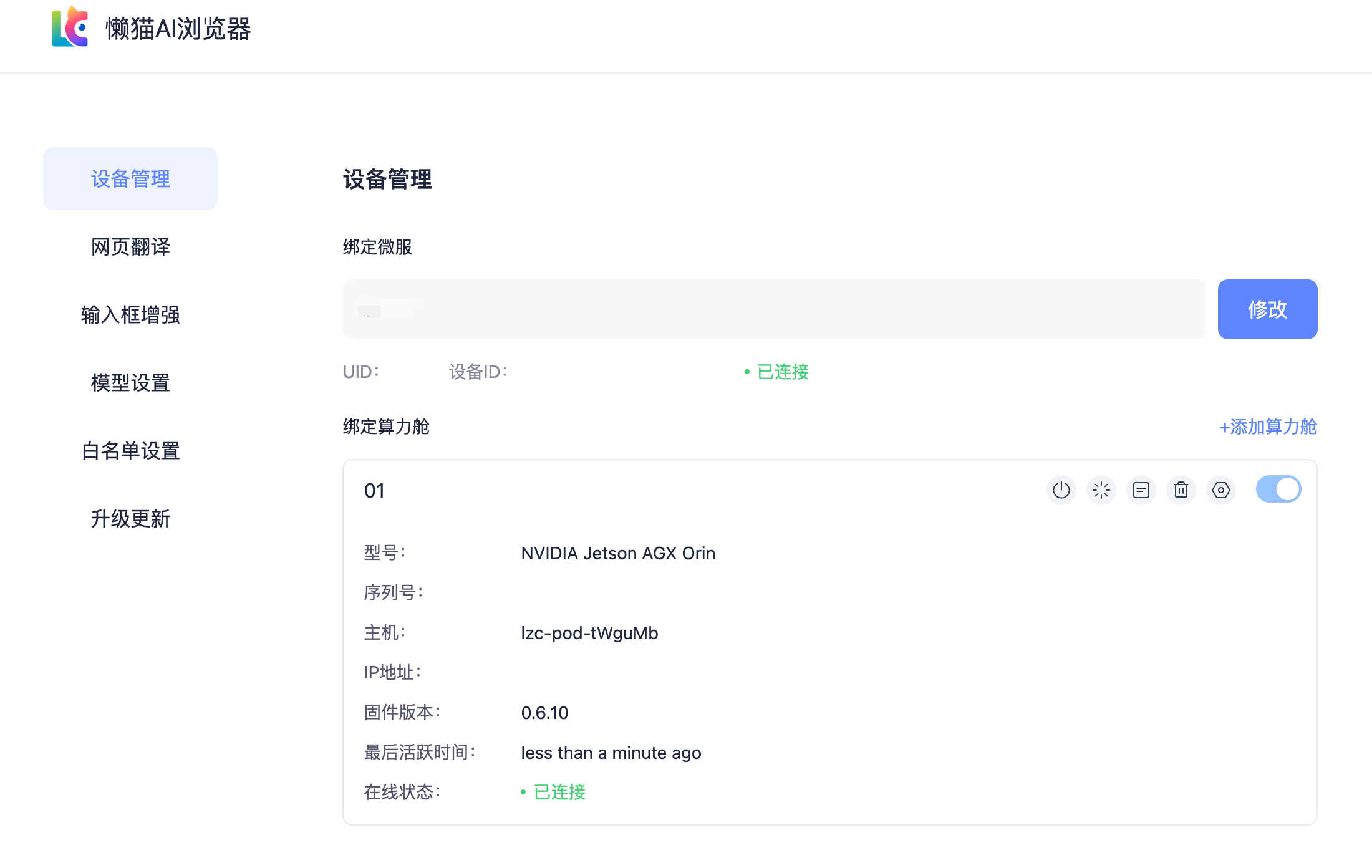Open 模型设置 in the sidebar

130,383
